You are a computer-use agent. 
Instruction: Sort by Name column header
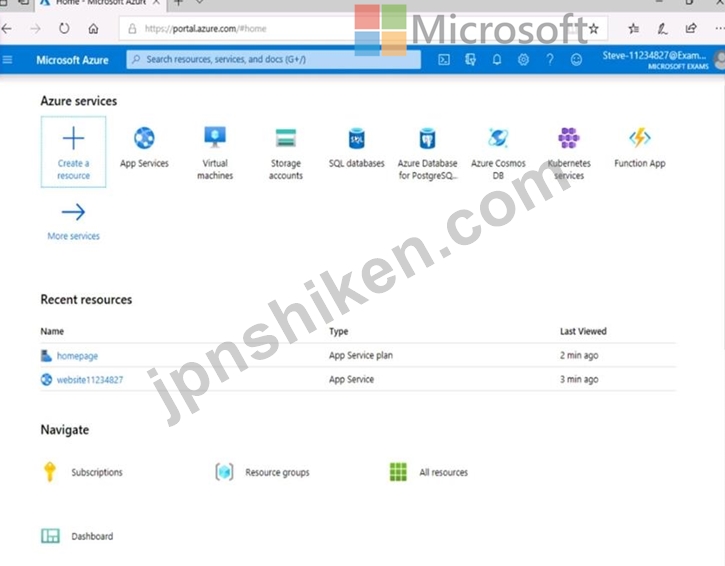(x=52, y=331)
